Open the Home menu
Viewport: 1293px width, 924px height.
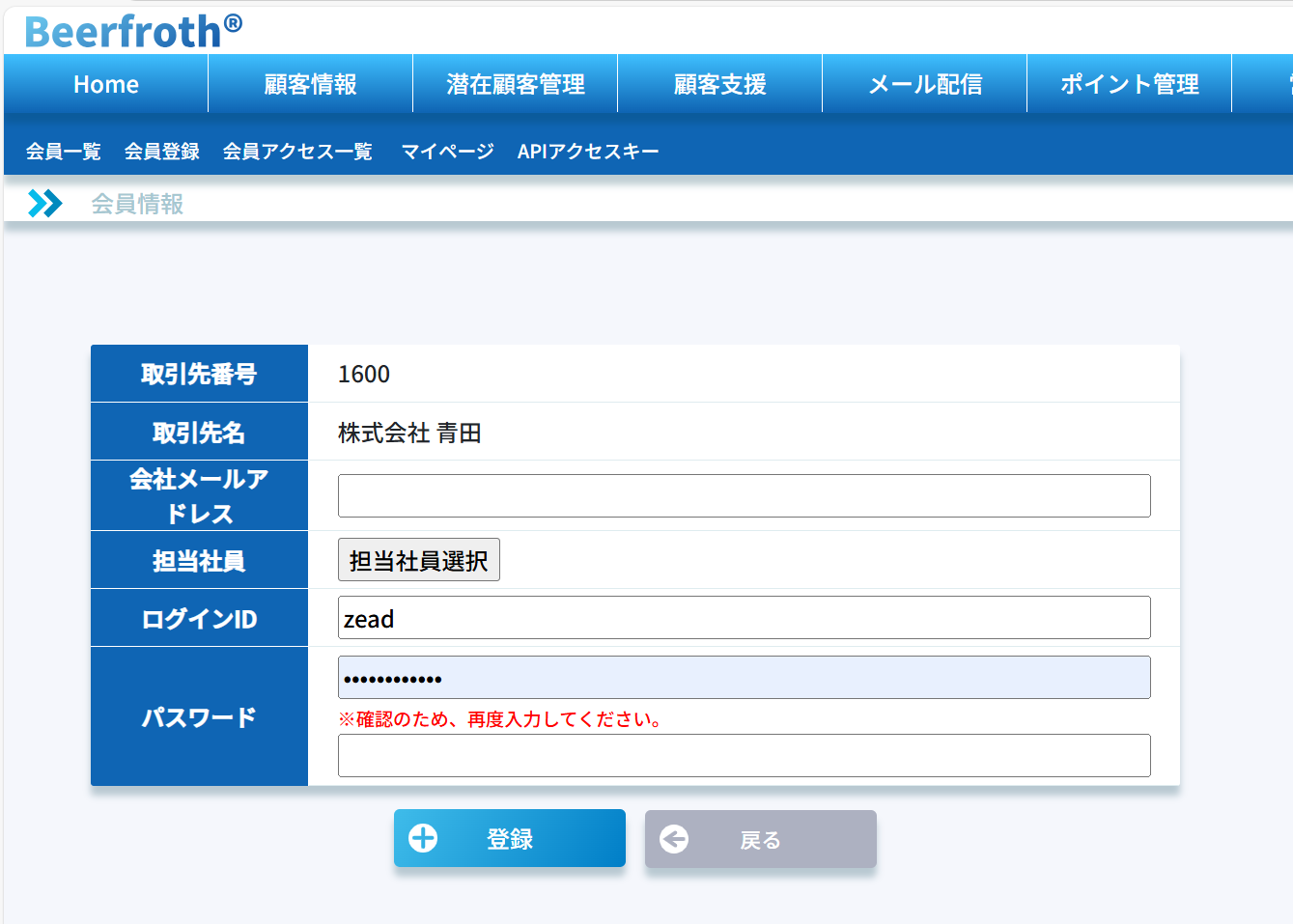(106, 85)
